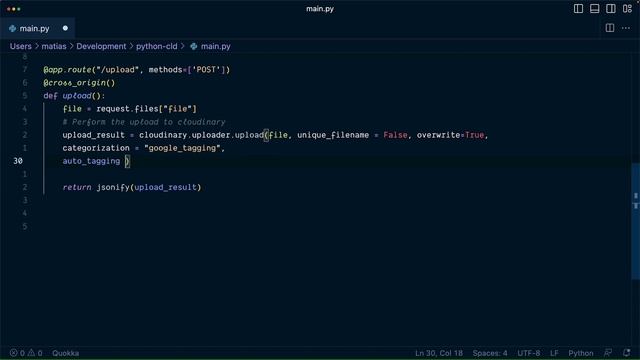Image resolution: width=640 pixels, height=360 pixels.
Task: Click the 'POST' method string
Action: [x=206, y=70]
